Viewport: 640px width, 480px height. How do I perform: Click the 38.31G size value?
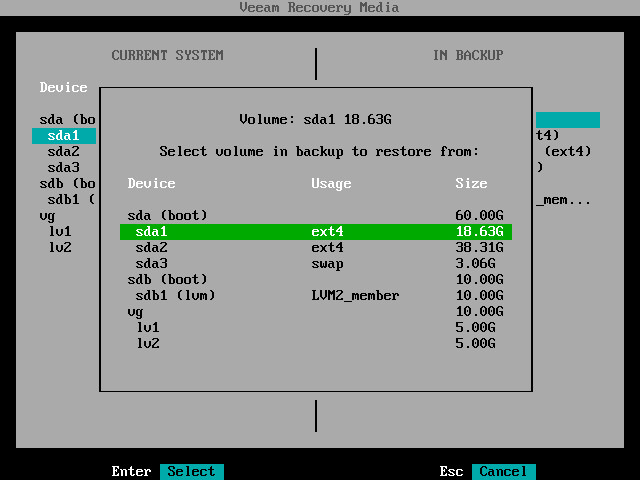pyautogui.click(x=479, y=248)
